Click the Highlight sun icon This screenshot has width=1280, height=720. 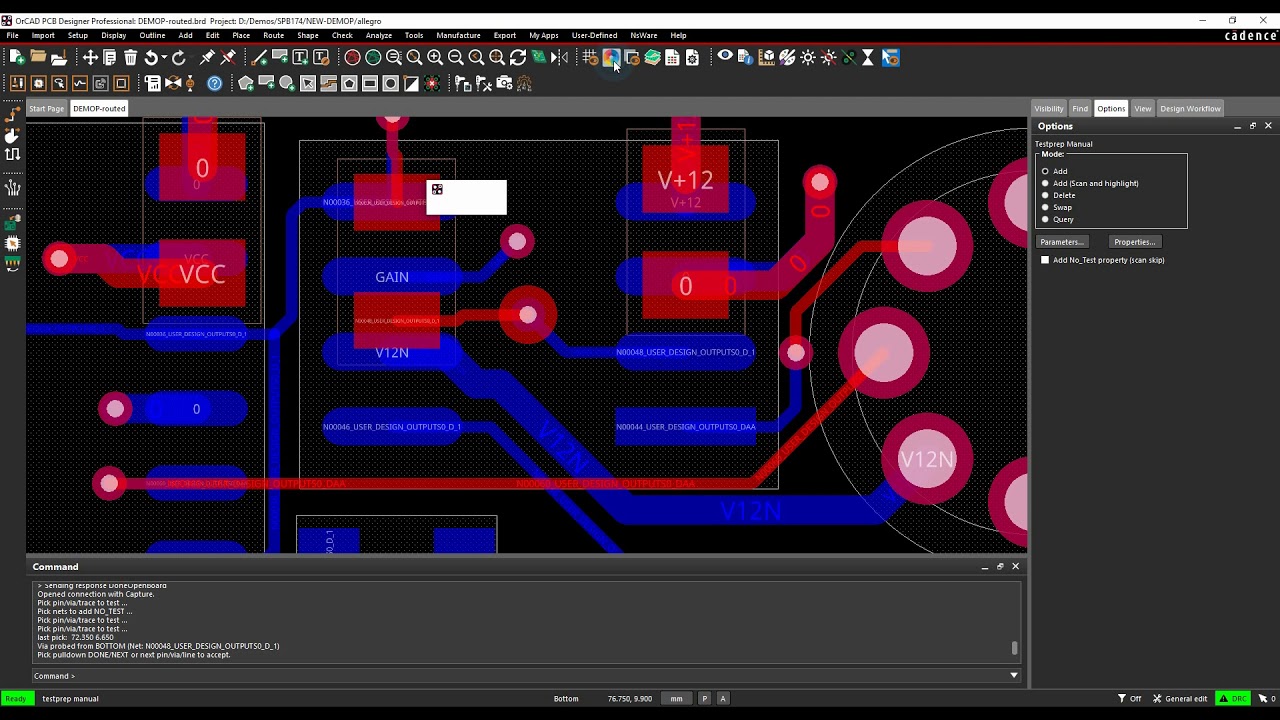click(x=808, y=57)
